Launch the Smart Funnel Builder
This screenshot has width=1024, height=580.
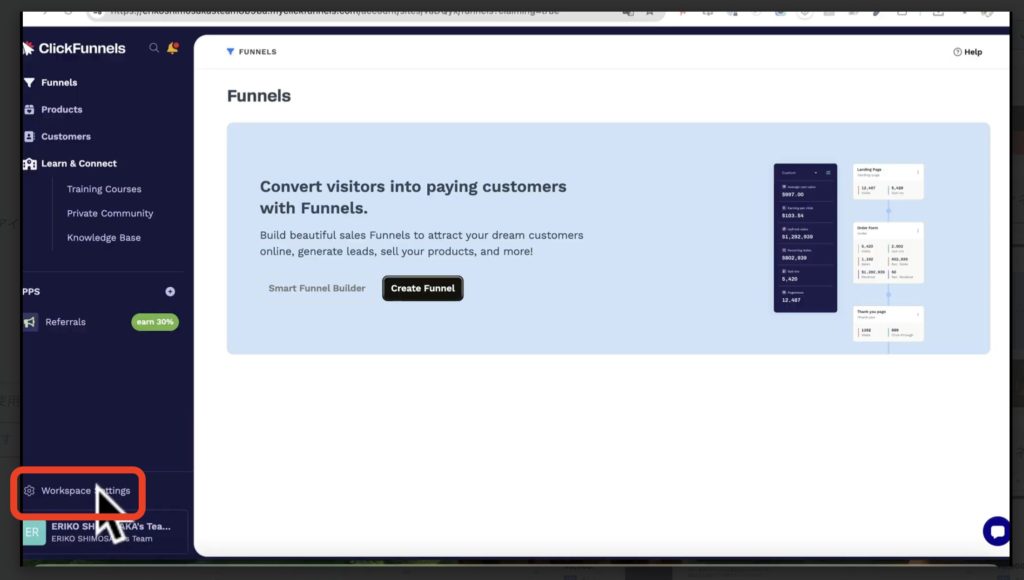coord(316,288)
